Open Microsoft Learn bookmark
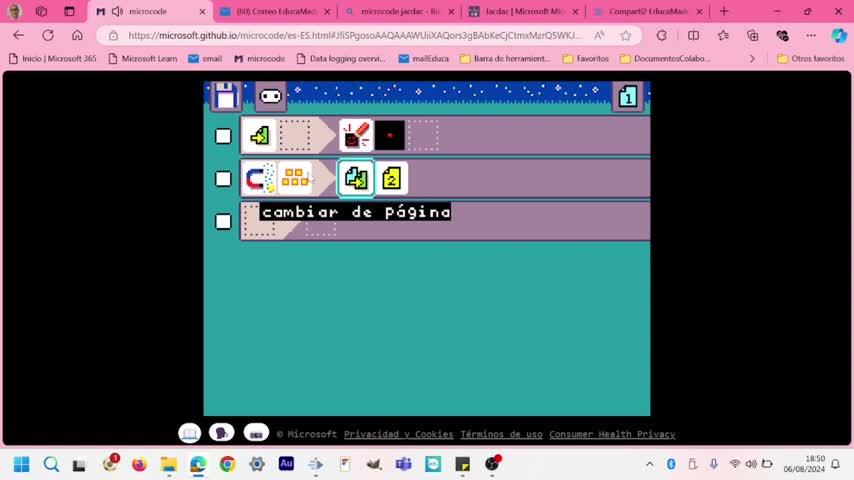Viewport: 854px width, 480px height. coord(143,58)
